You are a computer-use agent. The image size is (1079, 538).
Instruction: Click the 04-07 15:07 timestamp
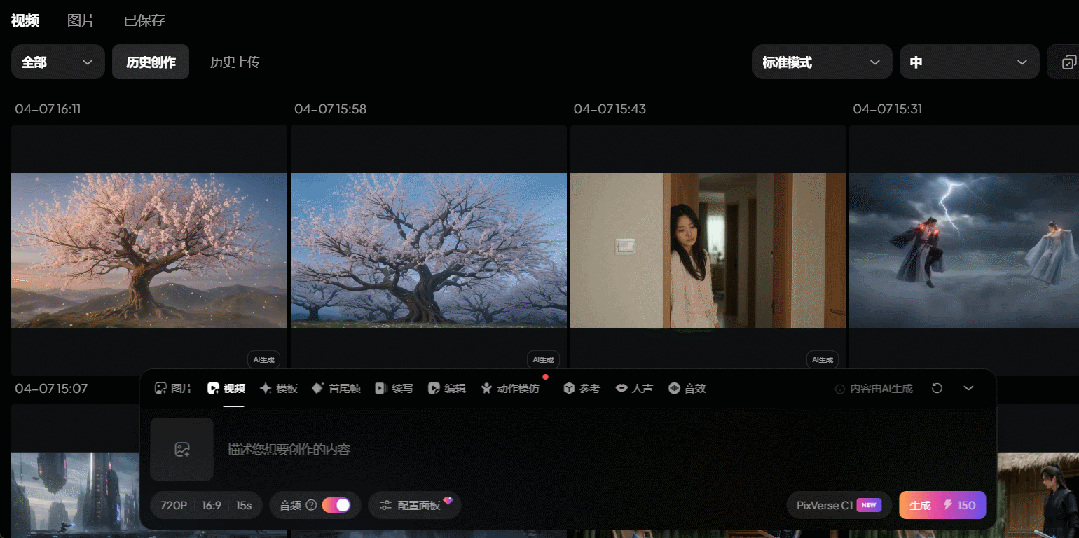coord(51,389)
